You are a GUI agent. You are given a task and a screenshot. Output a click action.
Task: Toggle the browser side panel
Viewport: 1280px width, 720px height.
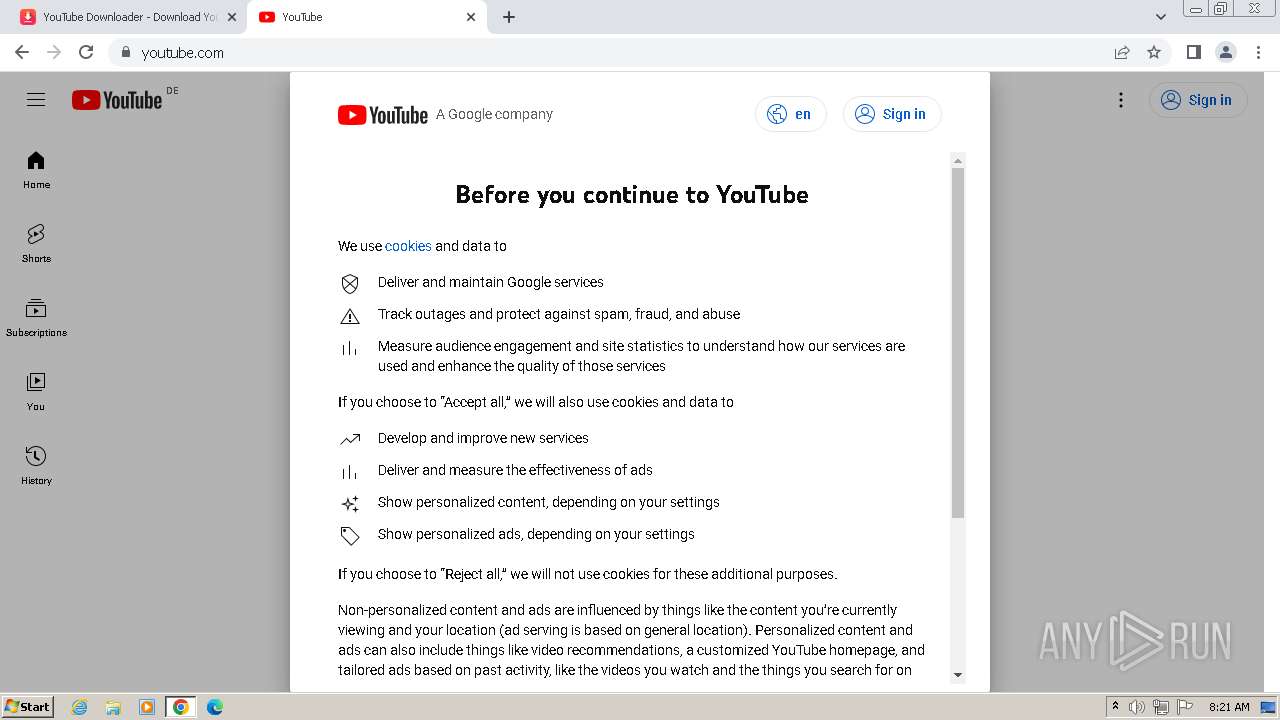click(x=1193, y=52)
